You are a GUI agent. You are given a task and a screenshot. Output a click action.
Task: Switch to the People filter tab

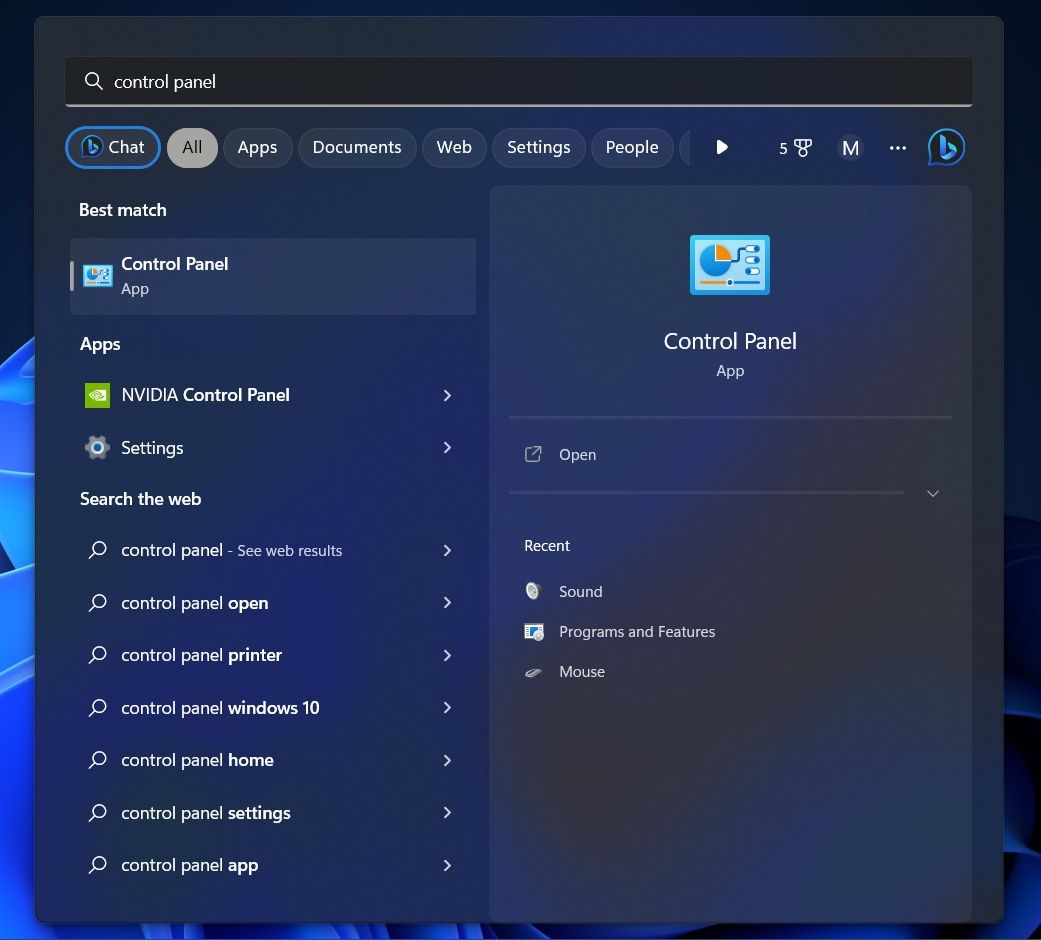click(x=632, y=147)
